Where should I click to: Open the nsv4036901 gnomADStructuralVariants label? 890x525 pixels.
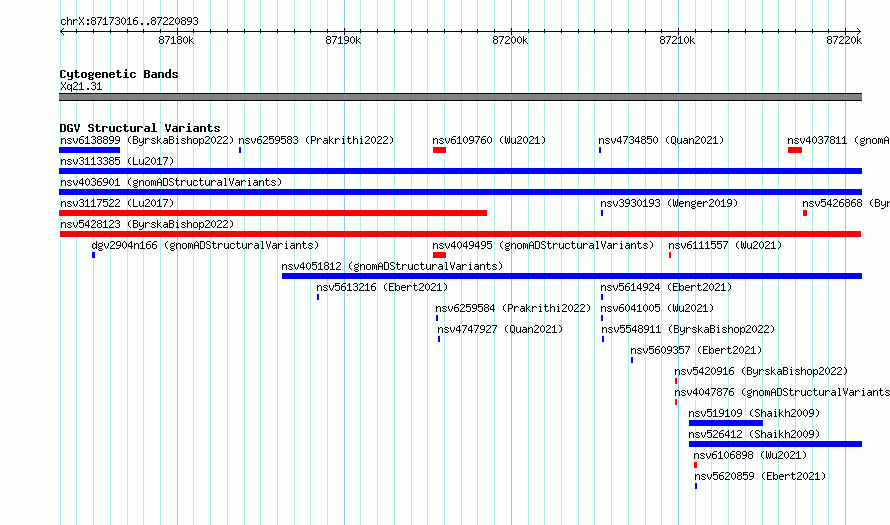171,182
